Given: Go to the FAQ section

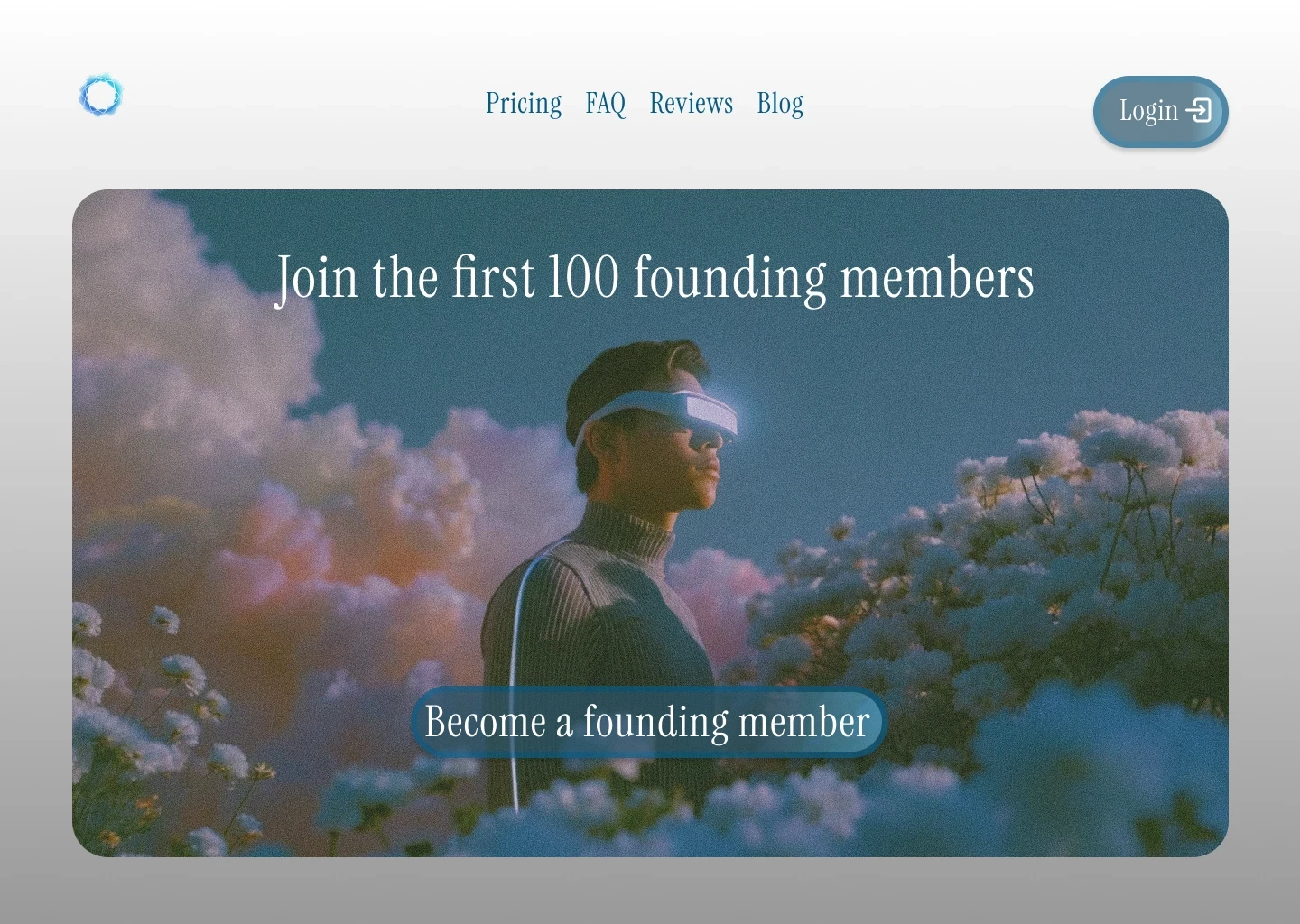Looking at the screenshot, I should pyautogui.click(x=605, y=104).
